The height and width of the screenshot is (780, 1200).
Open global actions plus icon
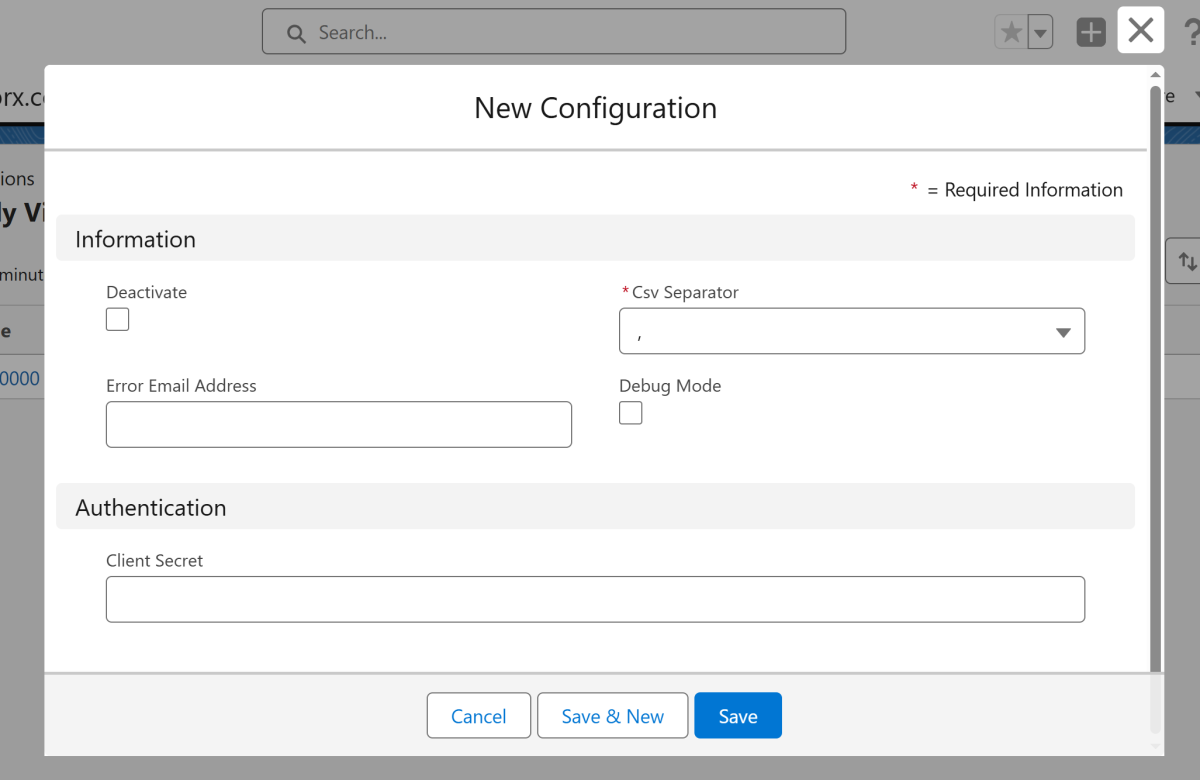(1090, 33)
